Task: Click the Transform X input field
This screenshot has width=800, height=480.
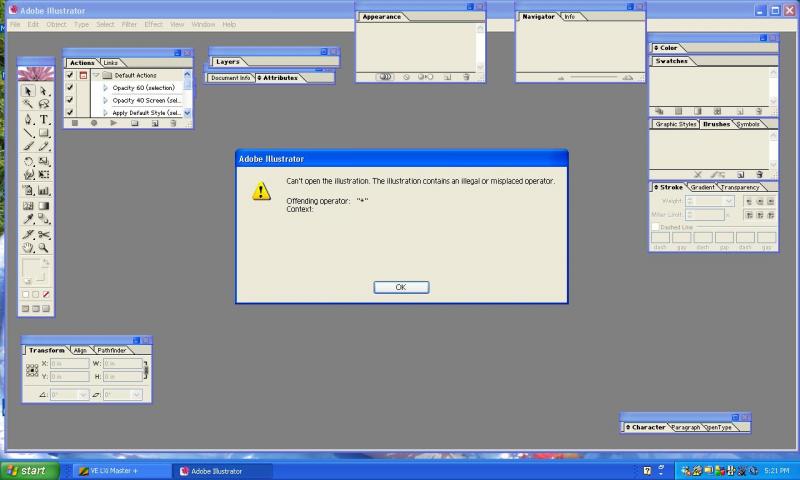Action: (x=70, y=364)
